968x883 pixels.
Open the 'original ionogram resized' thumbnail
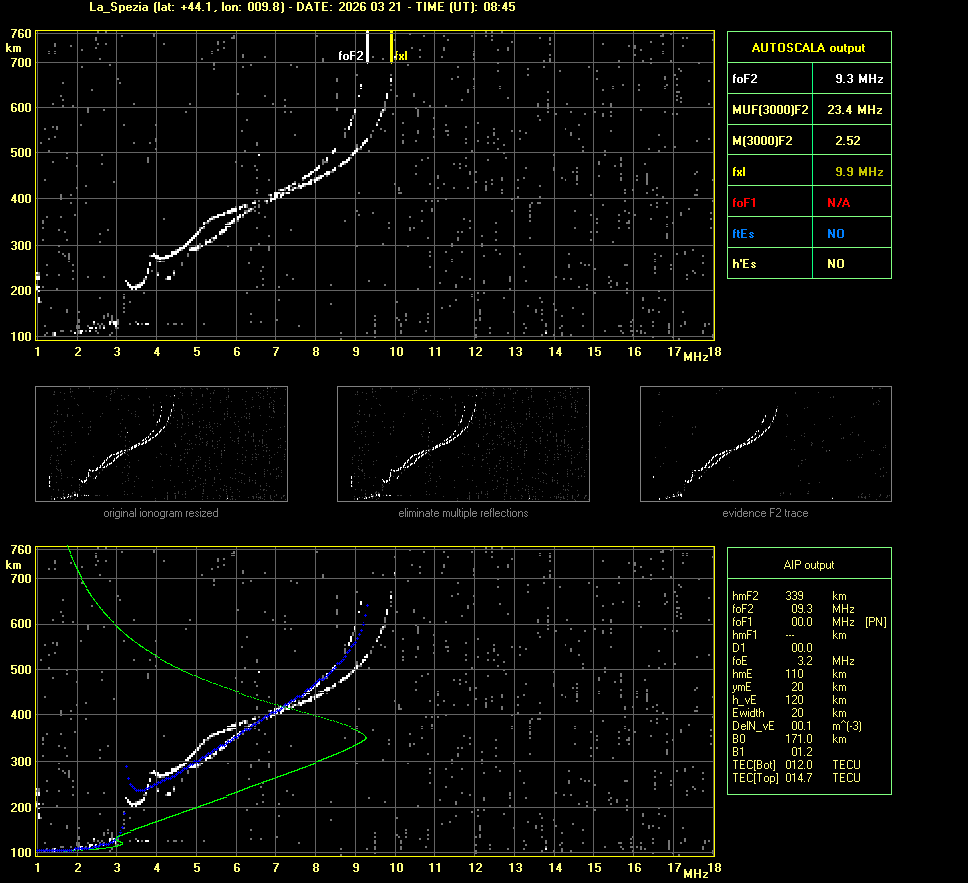161,444
